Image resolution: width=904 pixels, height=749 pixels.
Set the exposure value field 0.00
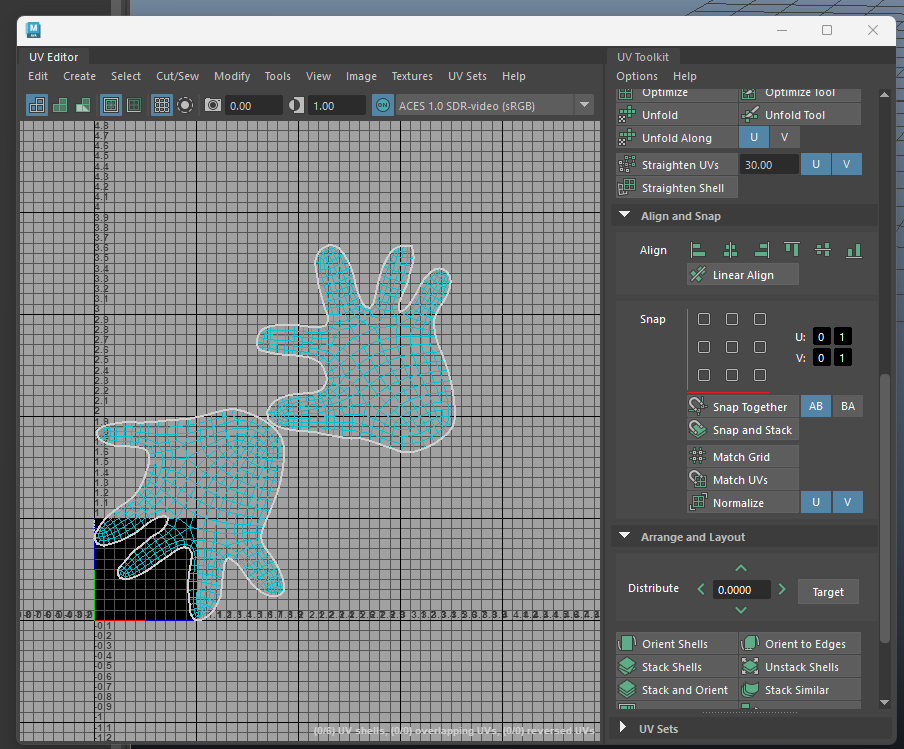[254, 106]
